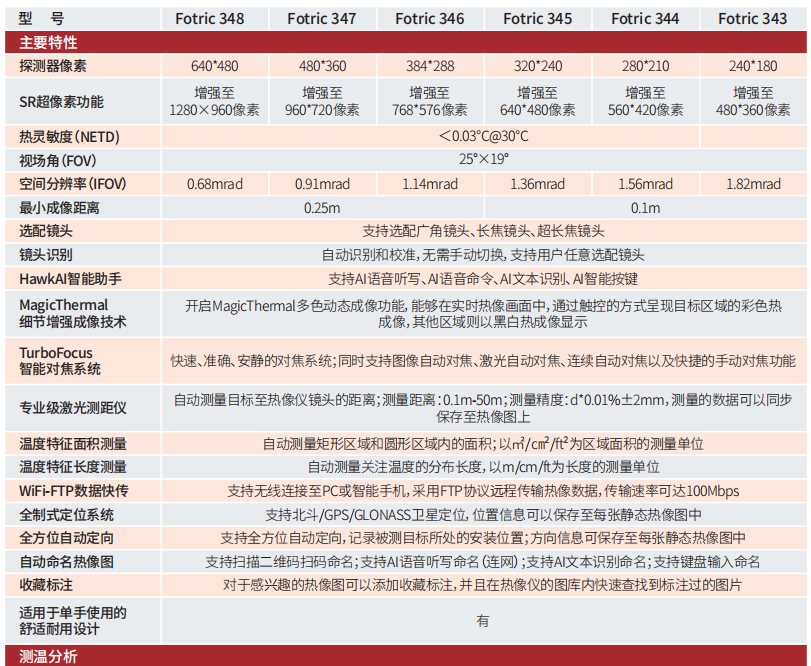This screenshot has height=666, width=811.
Task: Click the Fotric 347 column header
Action: pyautogui.click(x=321, y=18)
